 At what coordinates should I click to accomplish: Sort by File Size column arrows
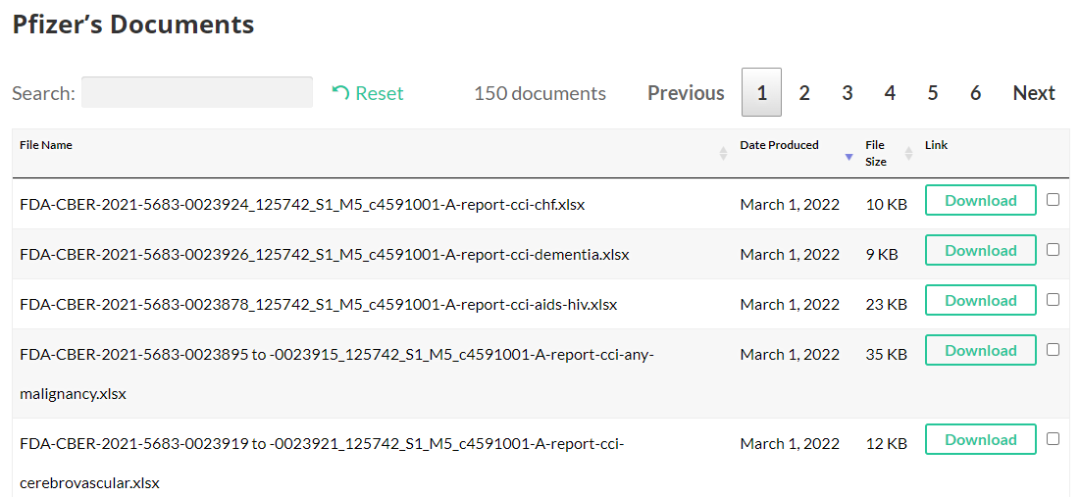pos(908,154)
